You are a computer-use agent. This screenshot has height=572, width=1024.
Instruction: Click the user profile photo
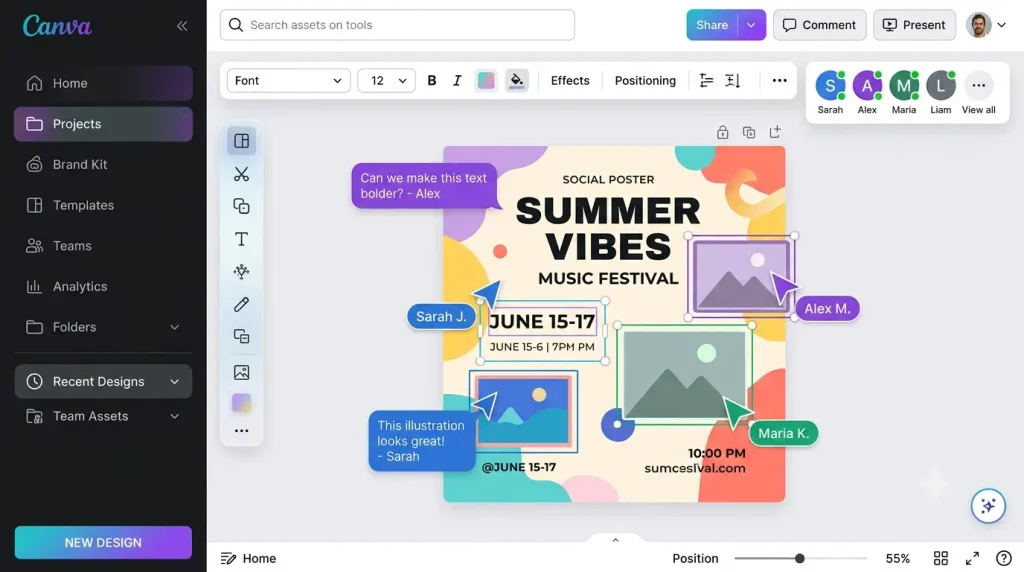tap(978, 25)
